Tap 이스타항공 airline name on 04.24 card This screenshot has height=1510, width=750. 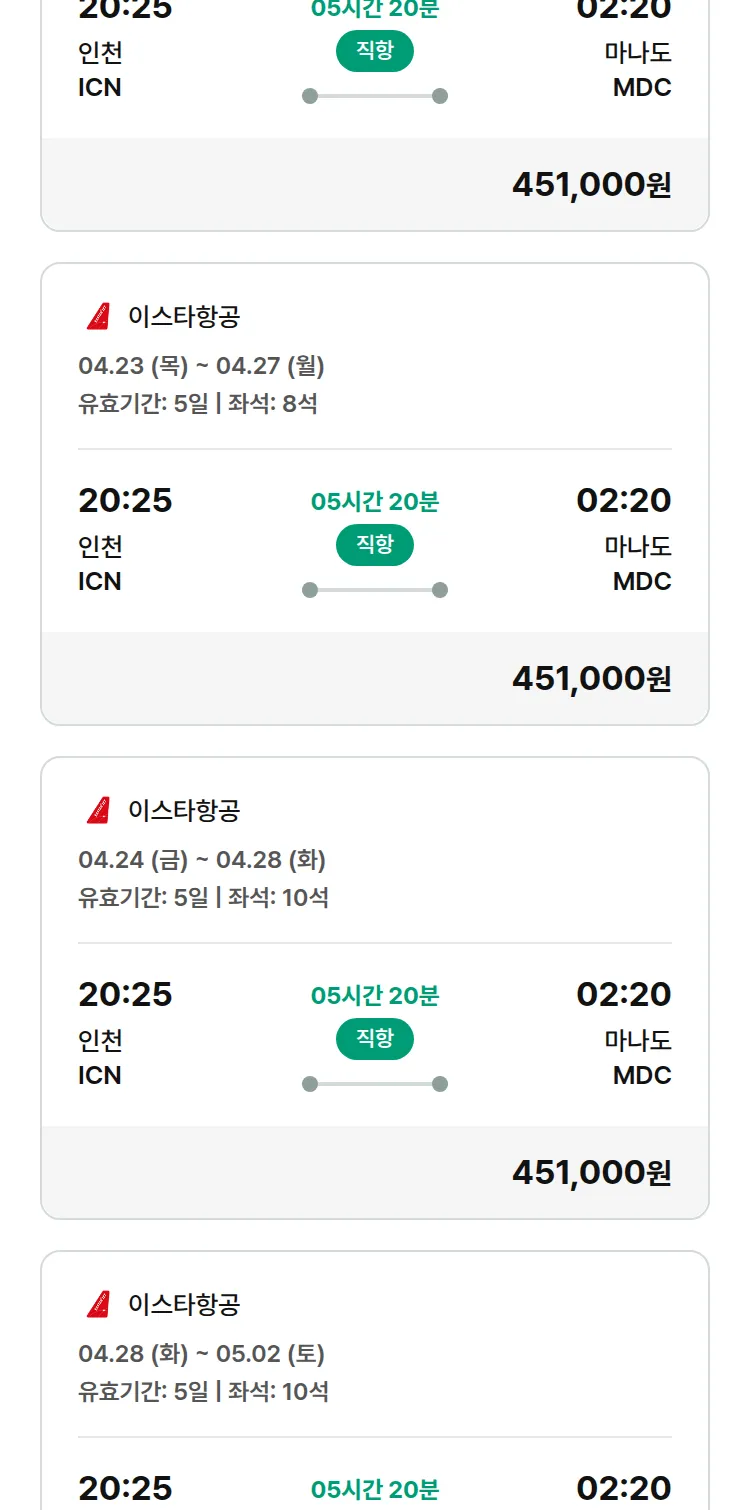(x=184, y=810)
